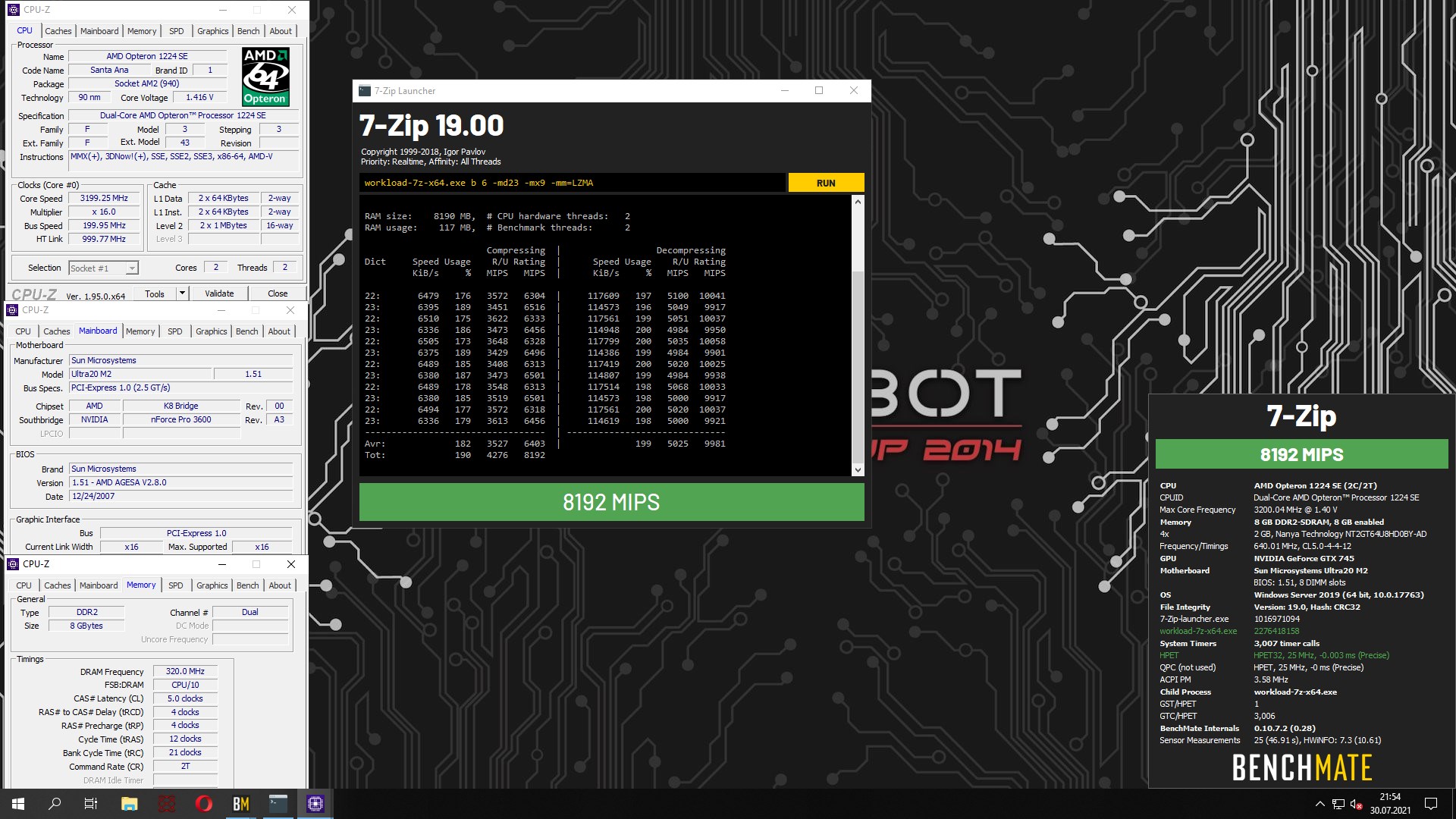This screenshot has height=819, width=1456.
Task: Open the Graphics tab in Mainboard CPU-Z window
Action: click(211, 331)
